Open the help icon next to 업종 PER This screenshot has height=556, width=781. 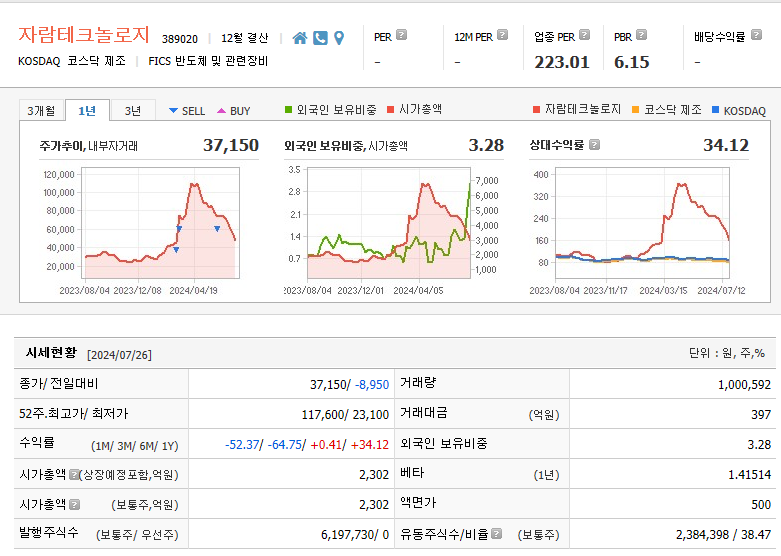point(585,35)
